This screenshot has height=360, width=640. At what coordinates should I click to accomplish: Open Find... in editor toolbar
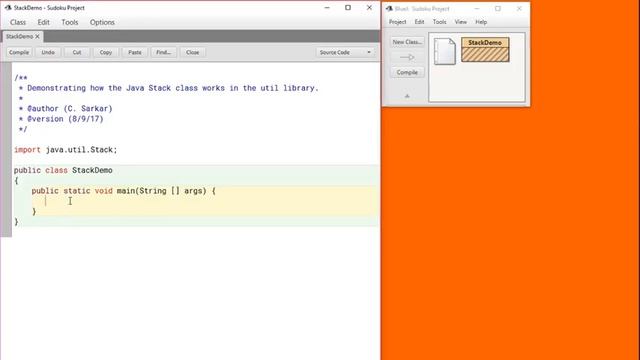[x=164, y=52]
